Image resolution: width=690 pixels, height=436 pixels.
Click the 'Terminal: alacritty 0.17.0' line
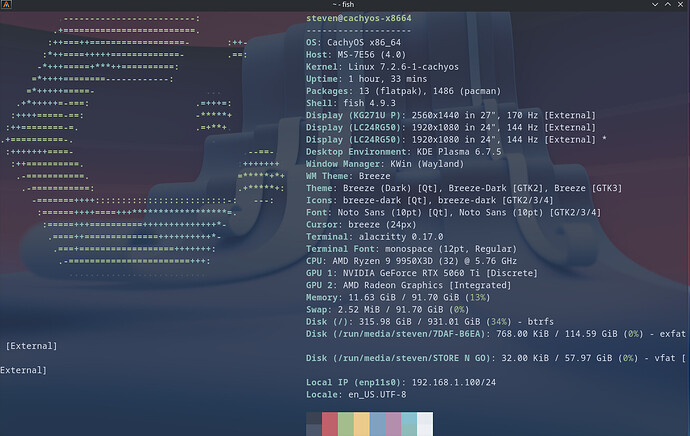(x=374, y=237)
